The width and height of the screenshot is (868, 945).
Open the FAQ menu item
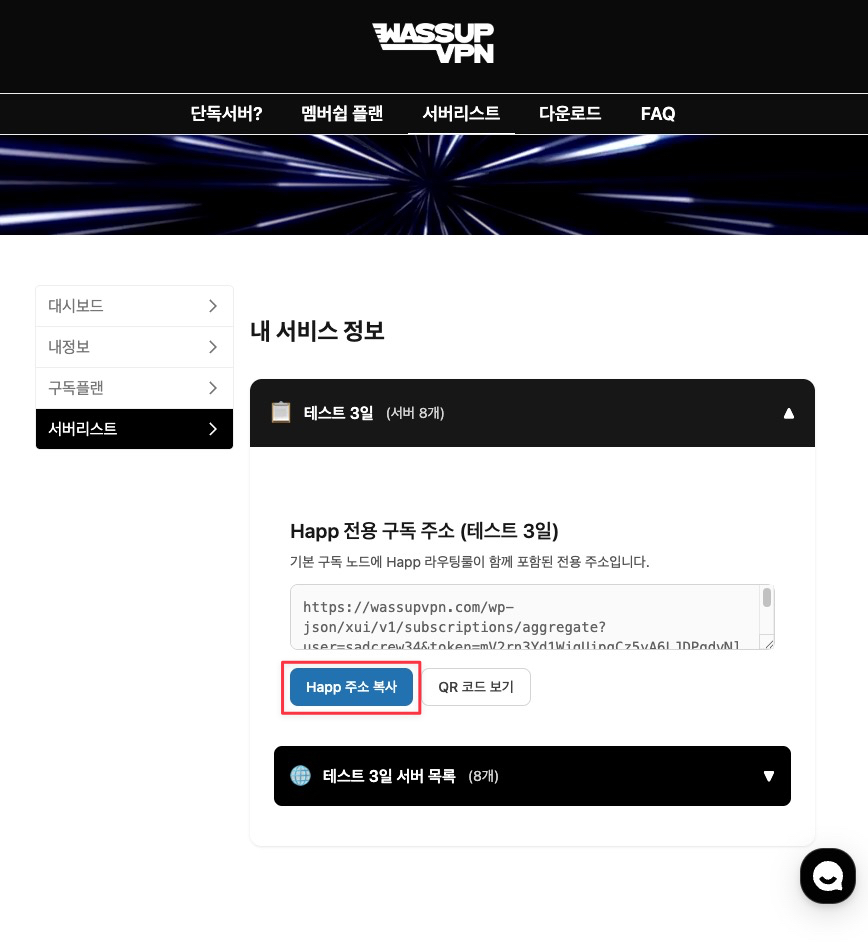click(658, 113)
